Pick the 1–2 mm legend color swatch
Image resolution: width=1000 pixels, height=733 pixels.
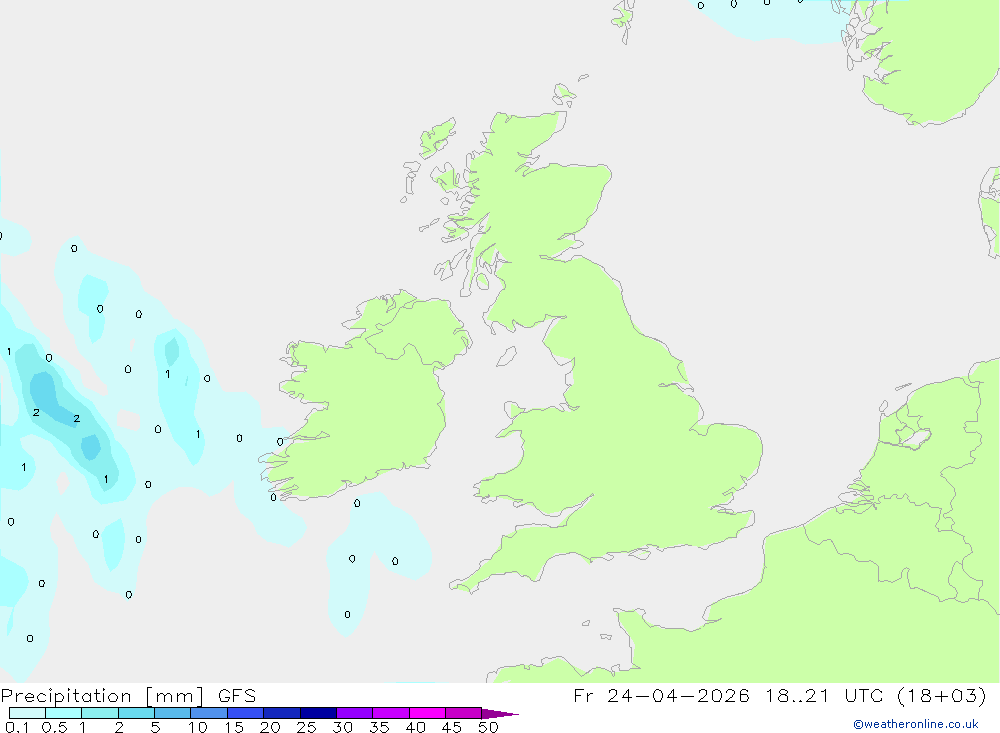point(100,713)
